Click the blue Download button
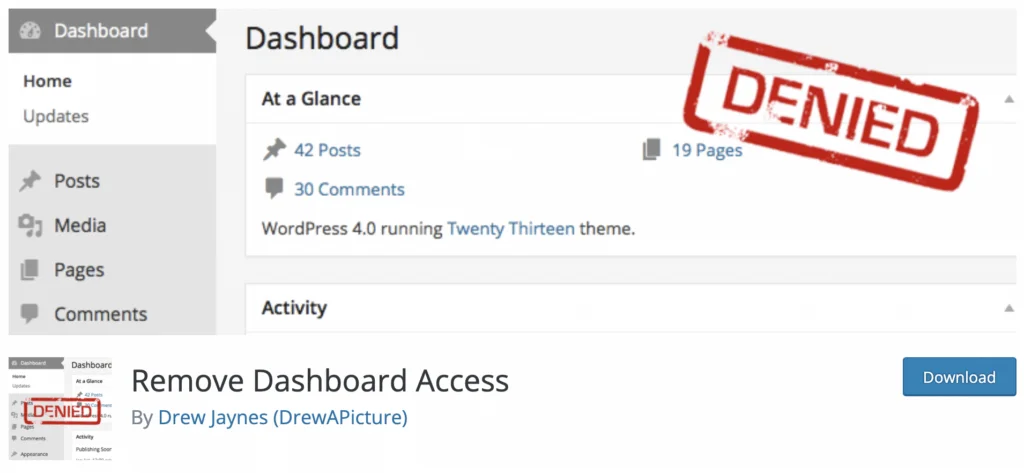Viewport: 1024px width, 473px height. point(959,377)
